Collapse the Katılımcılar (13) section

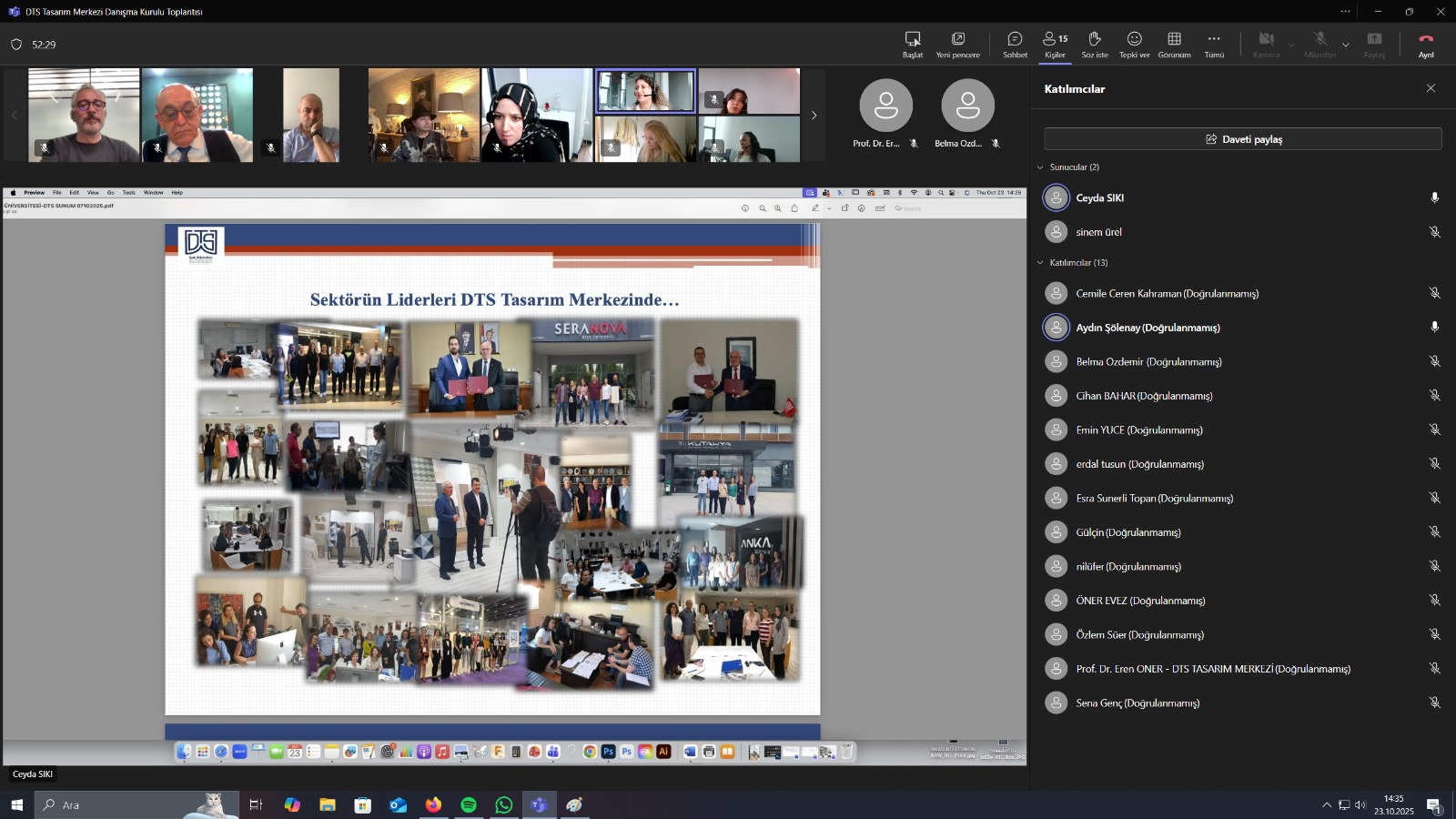[x=1040, y=263]
